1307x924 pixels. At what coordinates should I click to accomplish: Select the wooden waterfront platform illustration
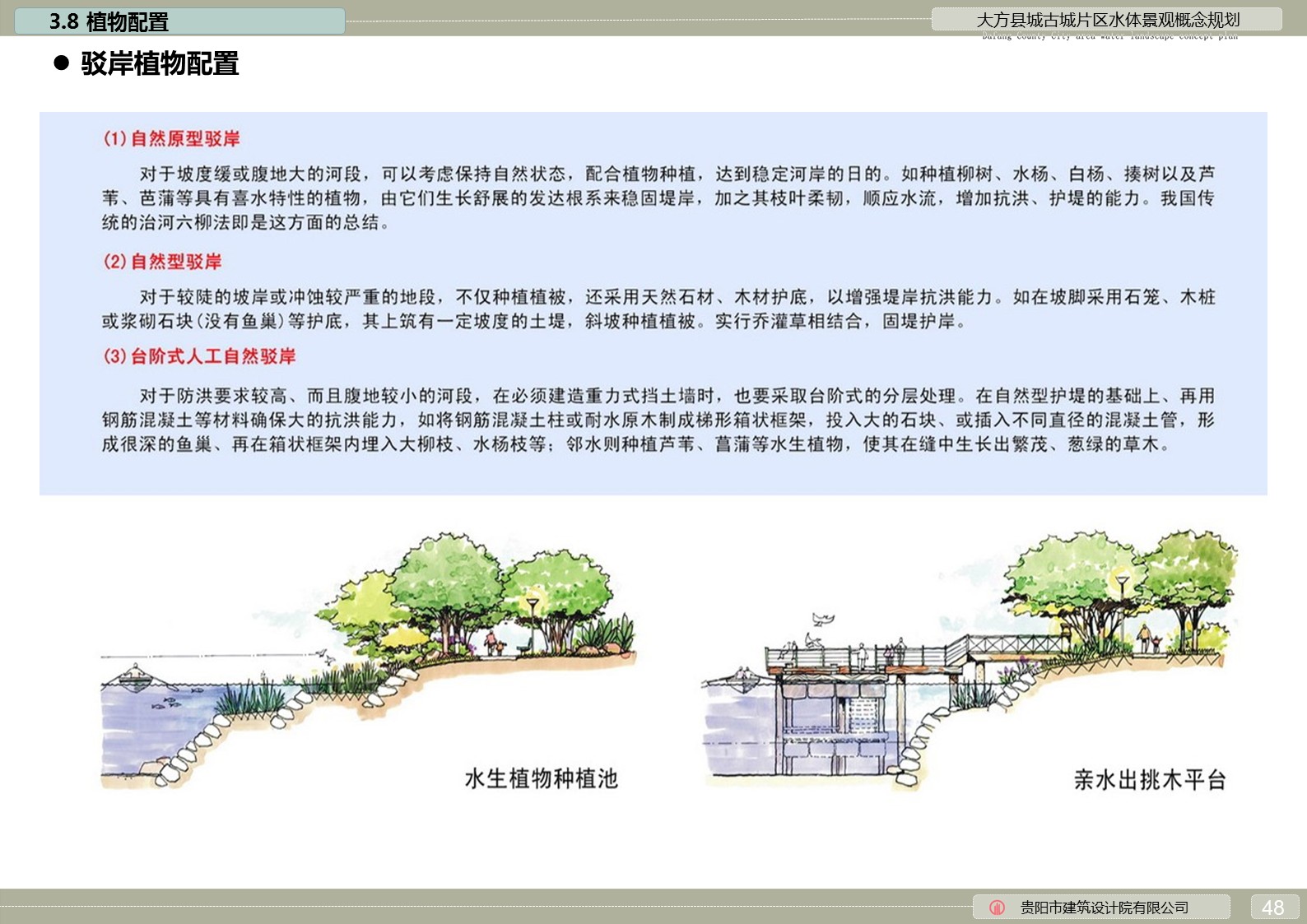(x=970, y=661)
